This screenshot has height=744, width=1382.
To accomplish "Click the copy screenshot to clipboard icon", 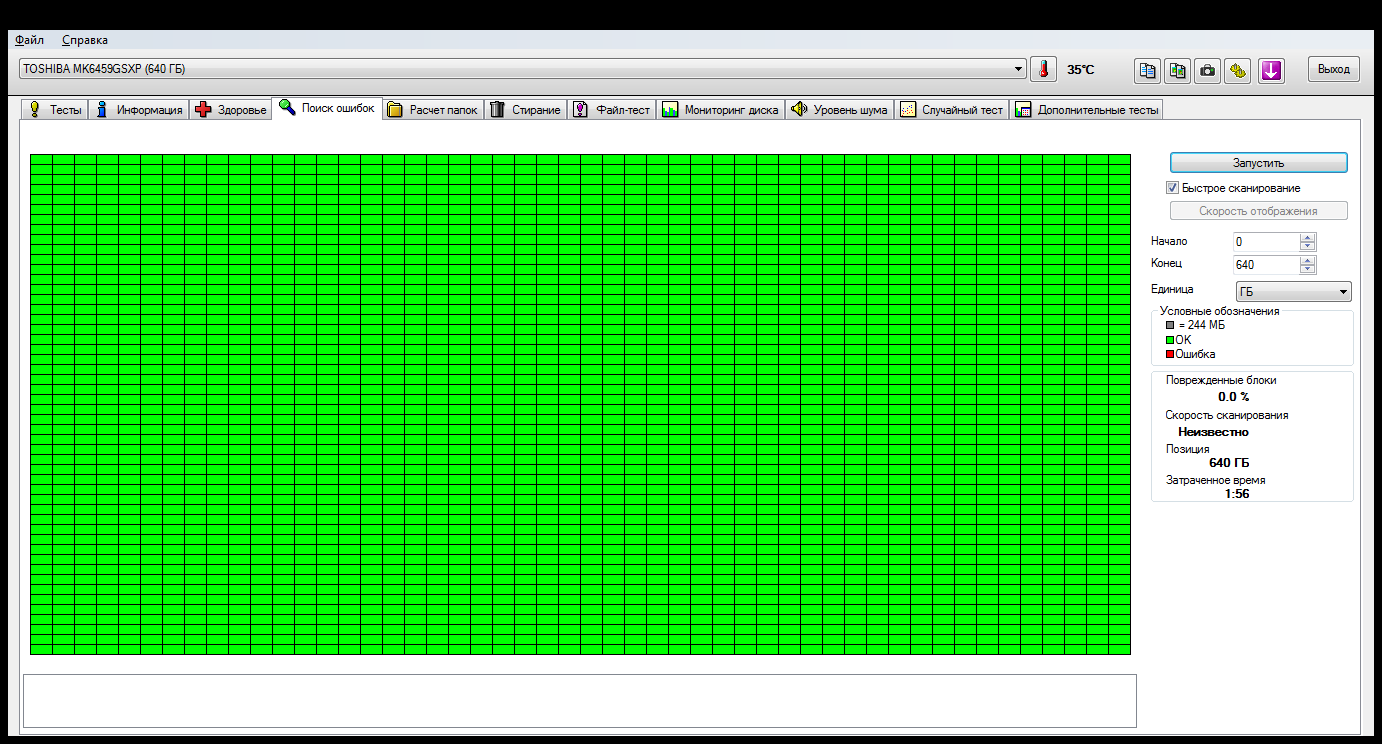I will click(x=1178, y=70).
